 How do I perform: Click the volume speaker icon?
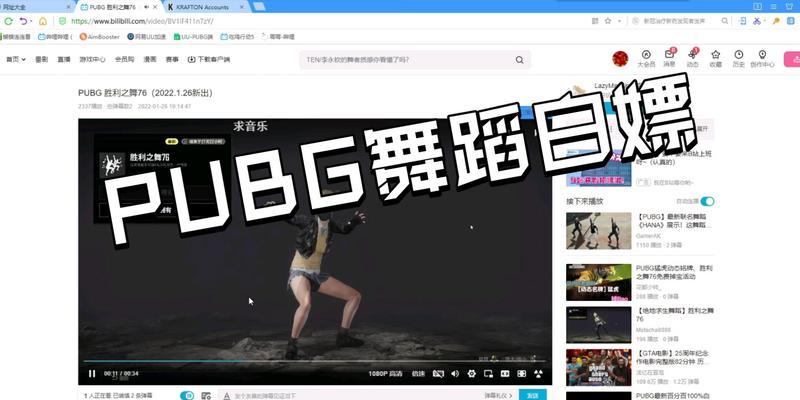click(455, 374)
